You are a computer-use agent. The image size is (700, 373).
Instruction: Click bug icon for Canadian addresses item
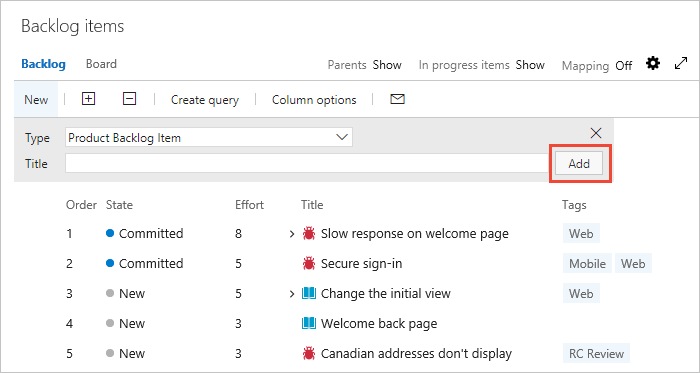coord(308,353)
